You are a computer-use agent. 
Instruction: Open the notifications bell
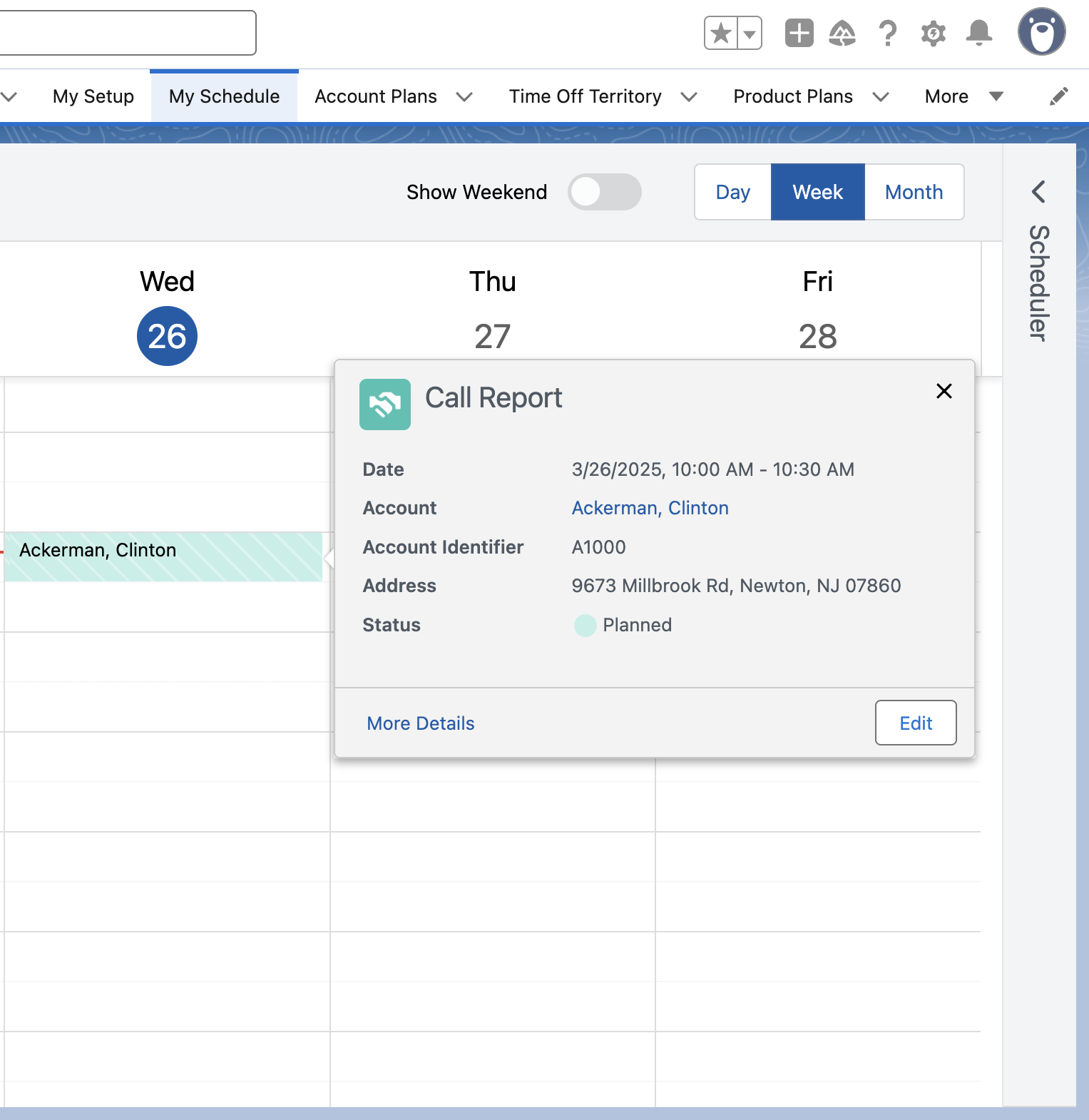978,34
